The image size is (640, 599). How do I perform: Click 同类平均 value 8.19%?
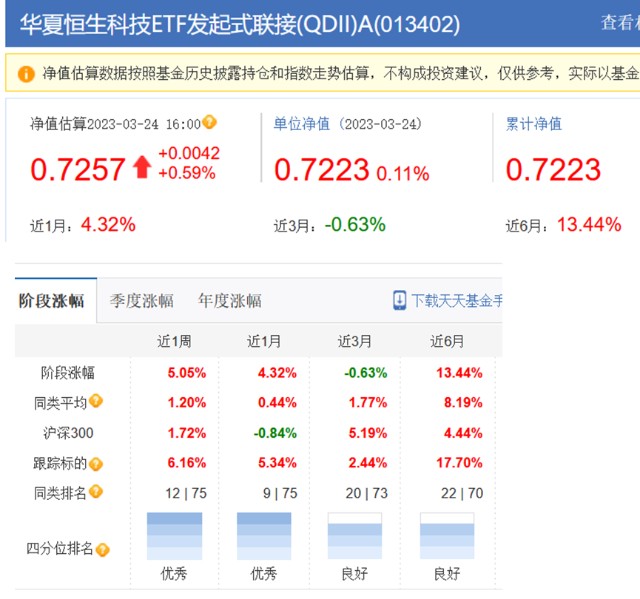pyautogui.click(x=463, y=403)
